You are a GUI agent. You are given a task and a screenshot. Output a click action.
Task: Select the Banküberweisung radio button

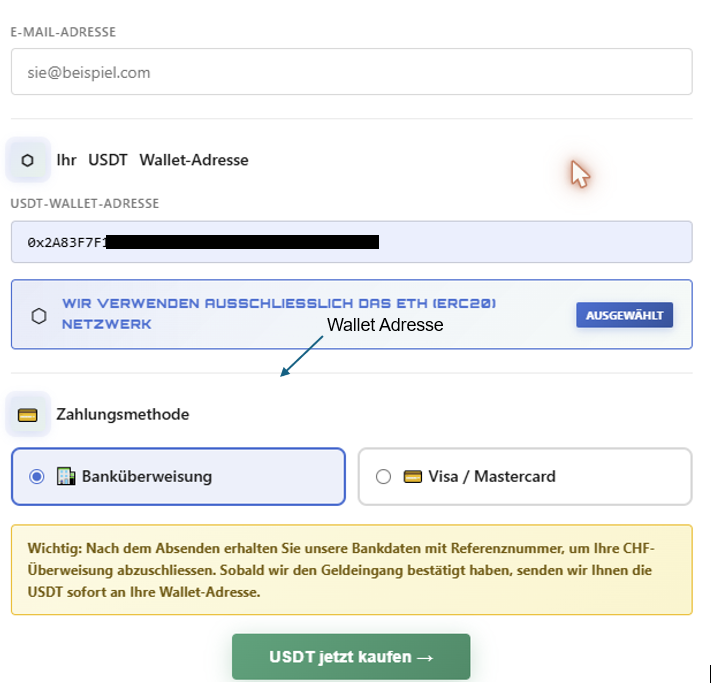pos(36,477)
